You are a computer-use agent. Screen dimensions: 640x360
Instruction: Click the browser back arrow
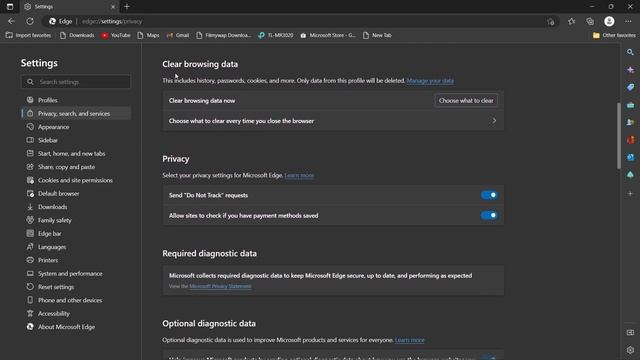(11, 21)
